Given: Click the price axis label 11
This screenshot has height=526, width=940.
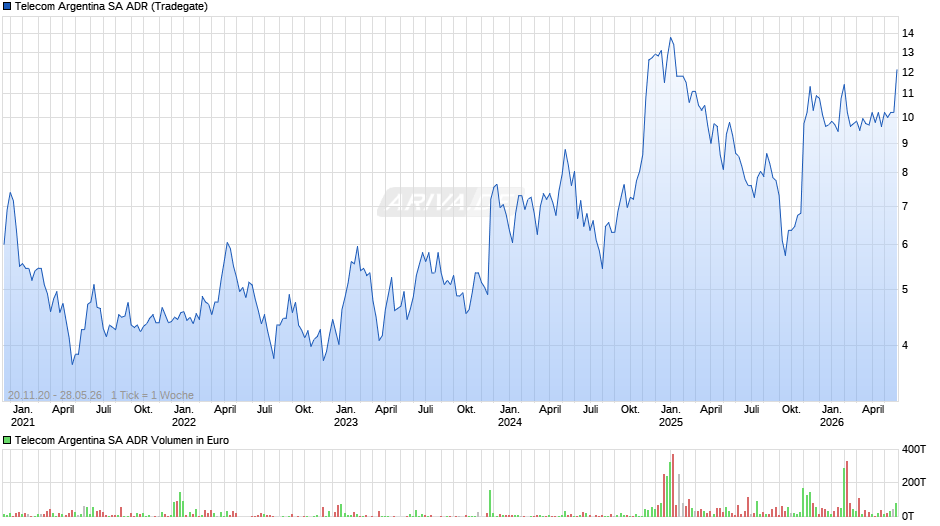Looking at the screenshot, I should (908, 94).
